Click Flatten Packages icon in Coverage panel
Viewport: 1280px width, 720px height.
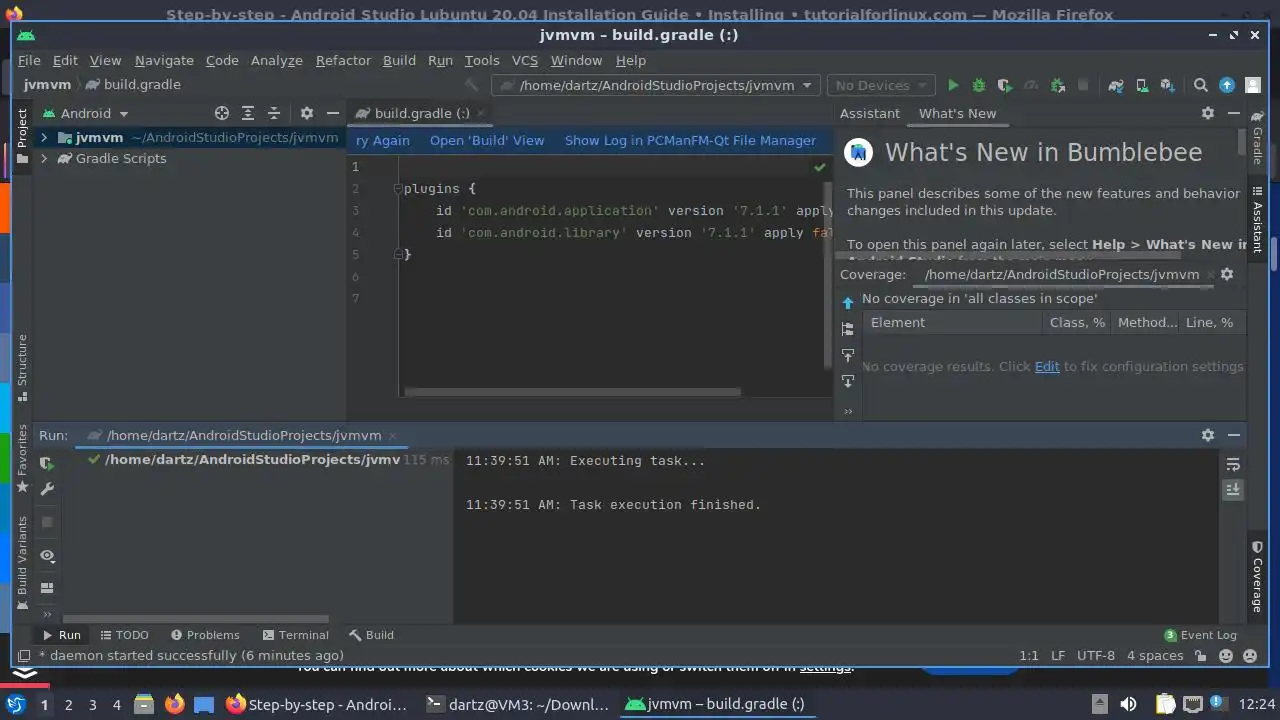coord(848,329)
